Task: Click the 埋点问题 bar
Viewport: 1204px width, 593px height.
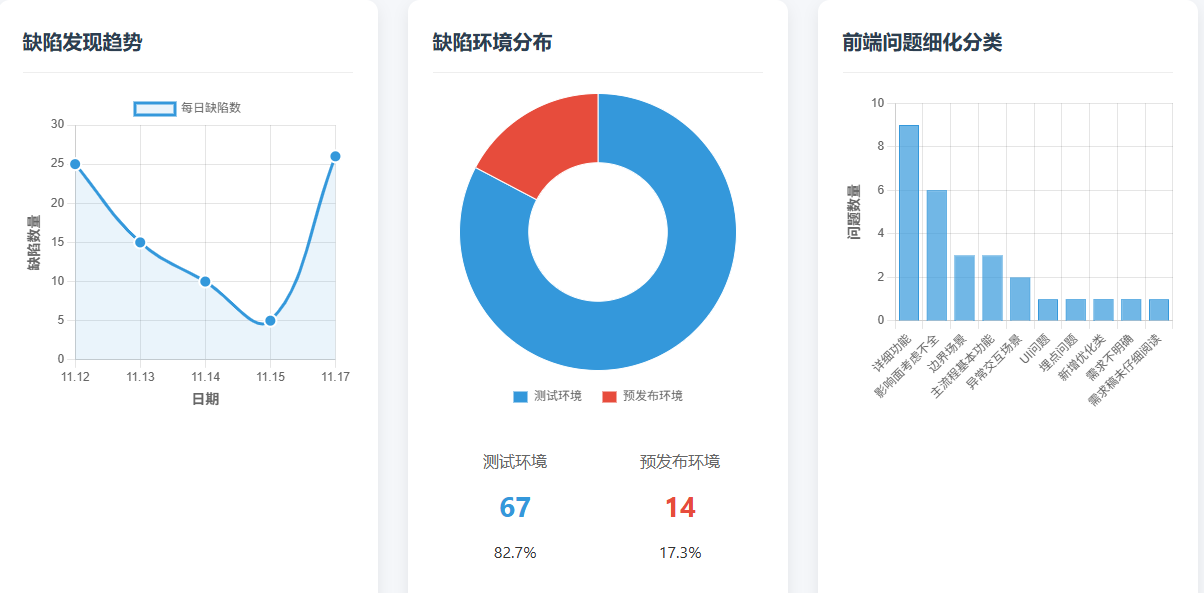Action: click(x=1075, y=310)
